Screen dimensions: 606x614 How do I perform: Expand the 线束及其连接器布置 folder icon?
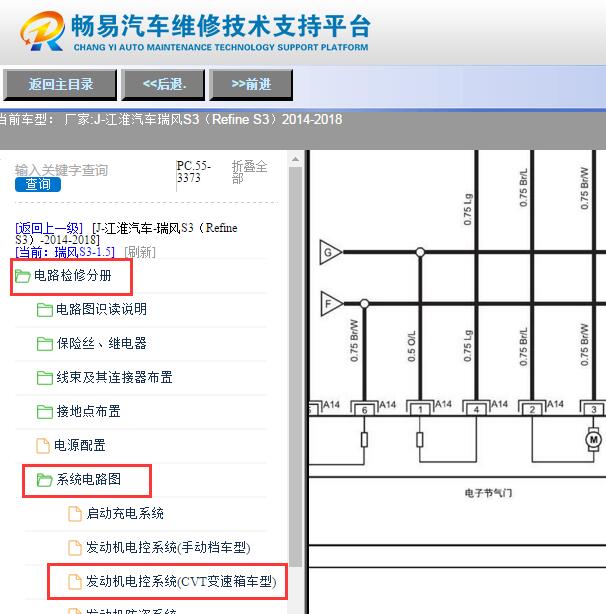click(x=45, y=378)
